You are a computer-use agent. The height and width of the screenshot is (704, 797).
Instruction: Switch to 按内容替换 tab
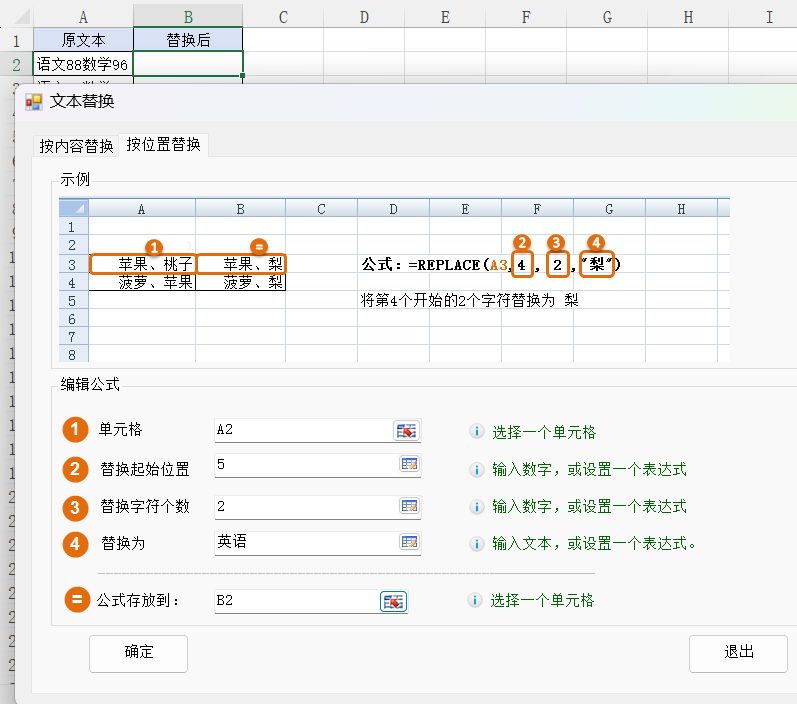coord(76,146)
